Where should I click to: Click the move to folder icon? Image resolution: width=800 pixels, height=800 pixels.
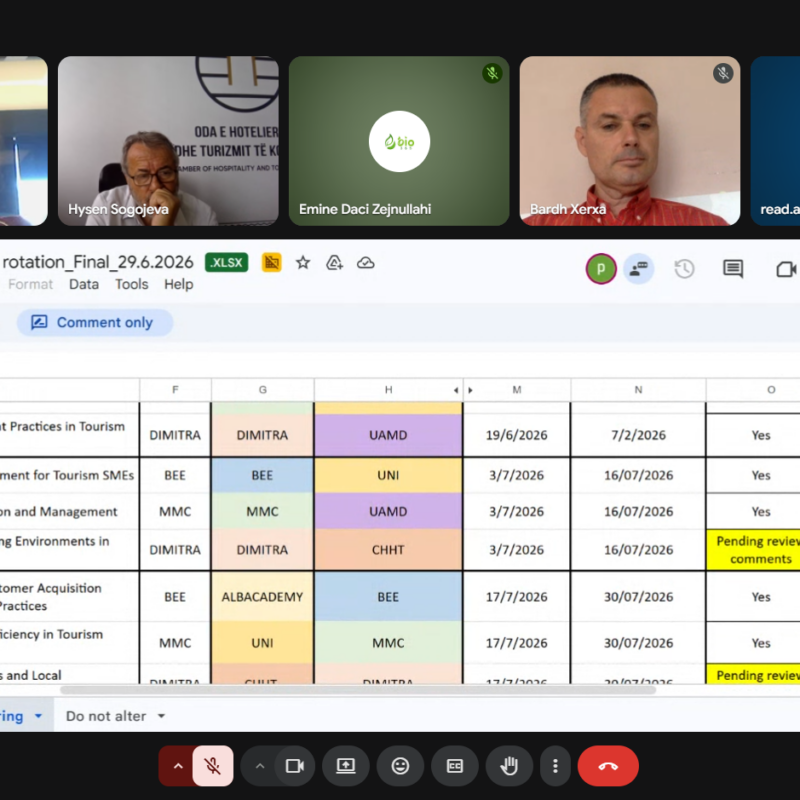click(x=334, y=263)
